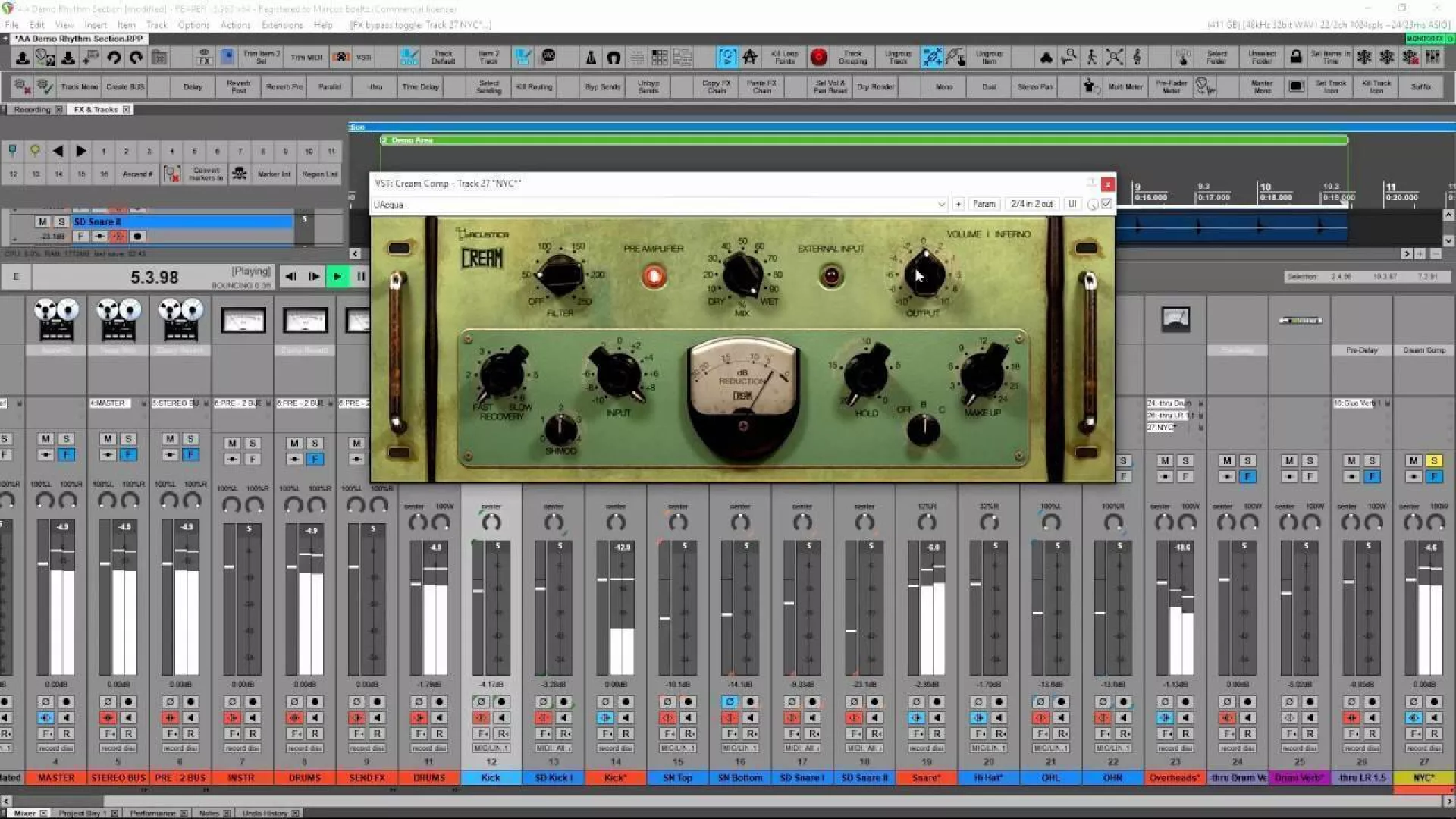The width and height of the screenshot is (1456, 819).
Task: Click the skull and crossbones marker icon
Action: pyautogui.click(x=239, y=174)
